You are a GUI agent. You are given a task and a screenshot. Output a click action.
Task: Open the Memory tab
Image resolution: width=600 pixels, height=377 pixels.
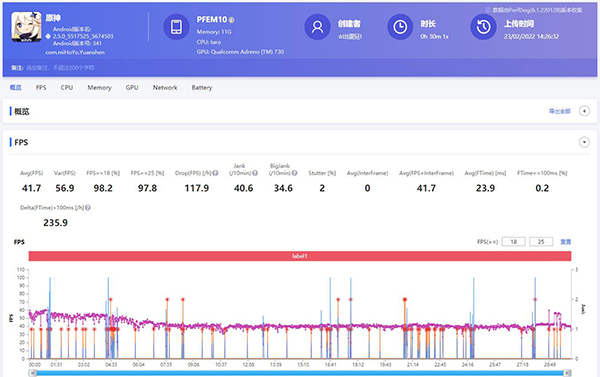pyautogui.click(x=99, y=88)
